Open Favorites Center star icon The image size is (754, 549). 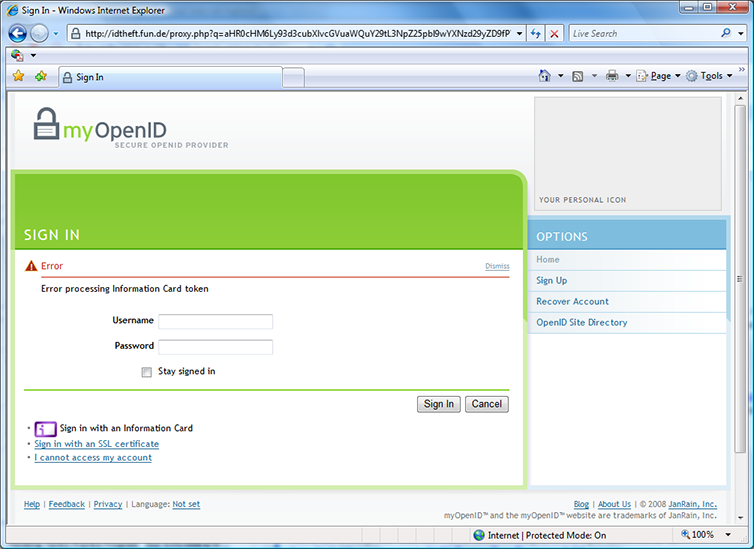click(x=18, y=76)
